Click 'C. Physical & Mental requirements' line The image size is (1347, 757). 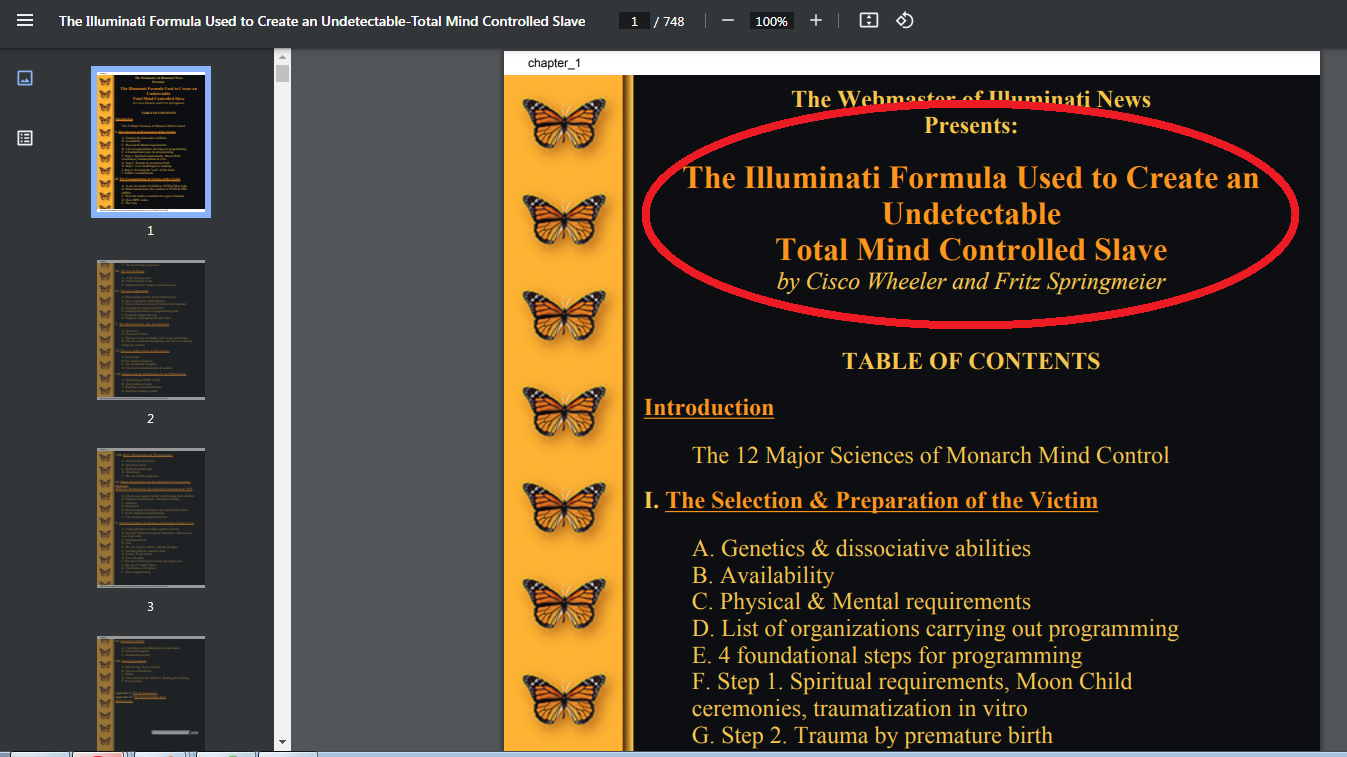[x=861, y=602]
